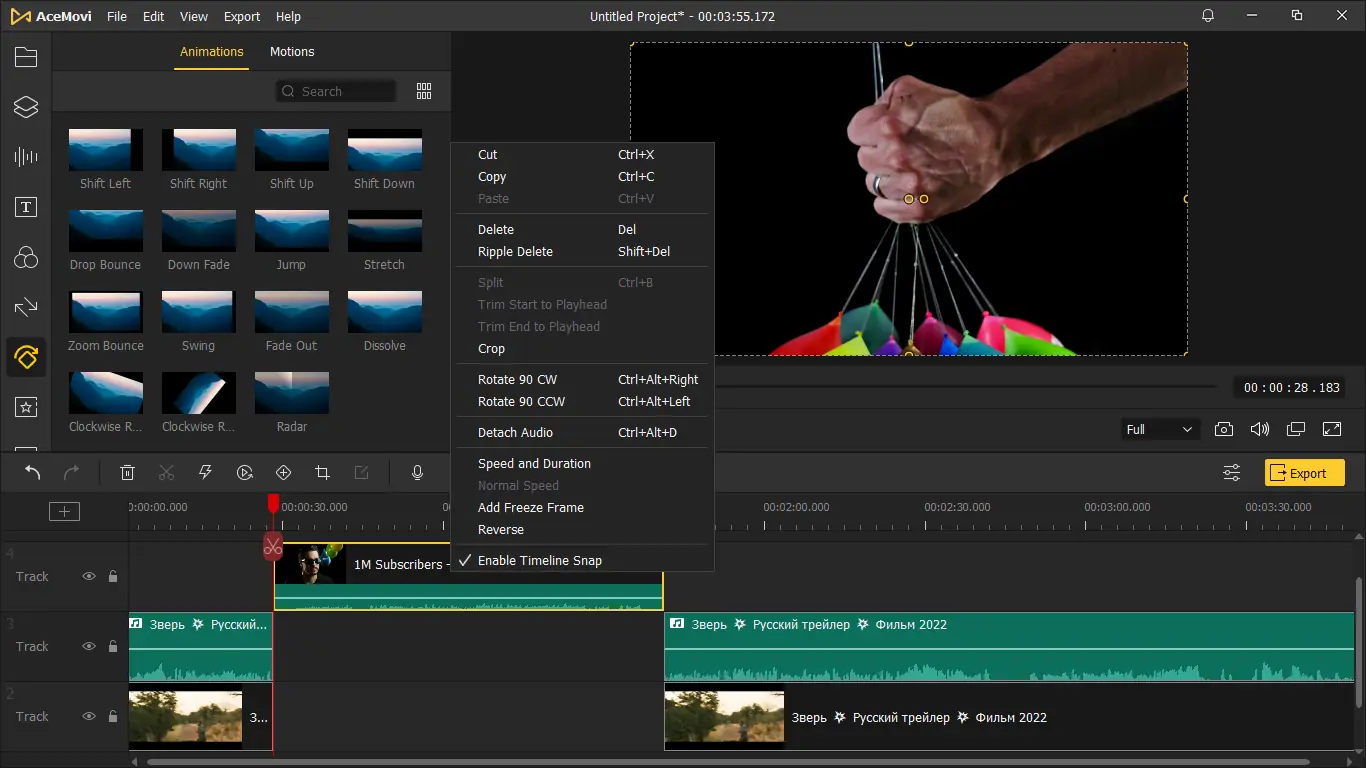The image size is (1366, 768).
Task: Change grid view layout of animations
Action: (424, 91)
